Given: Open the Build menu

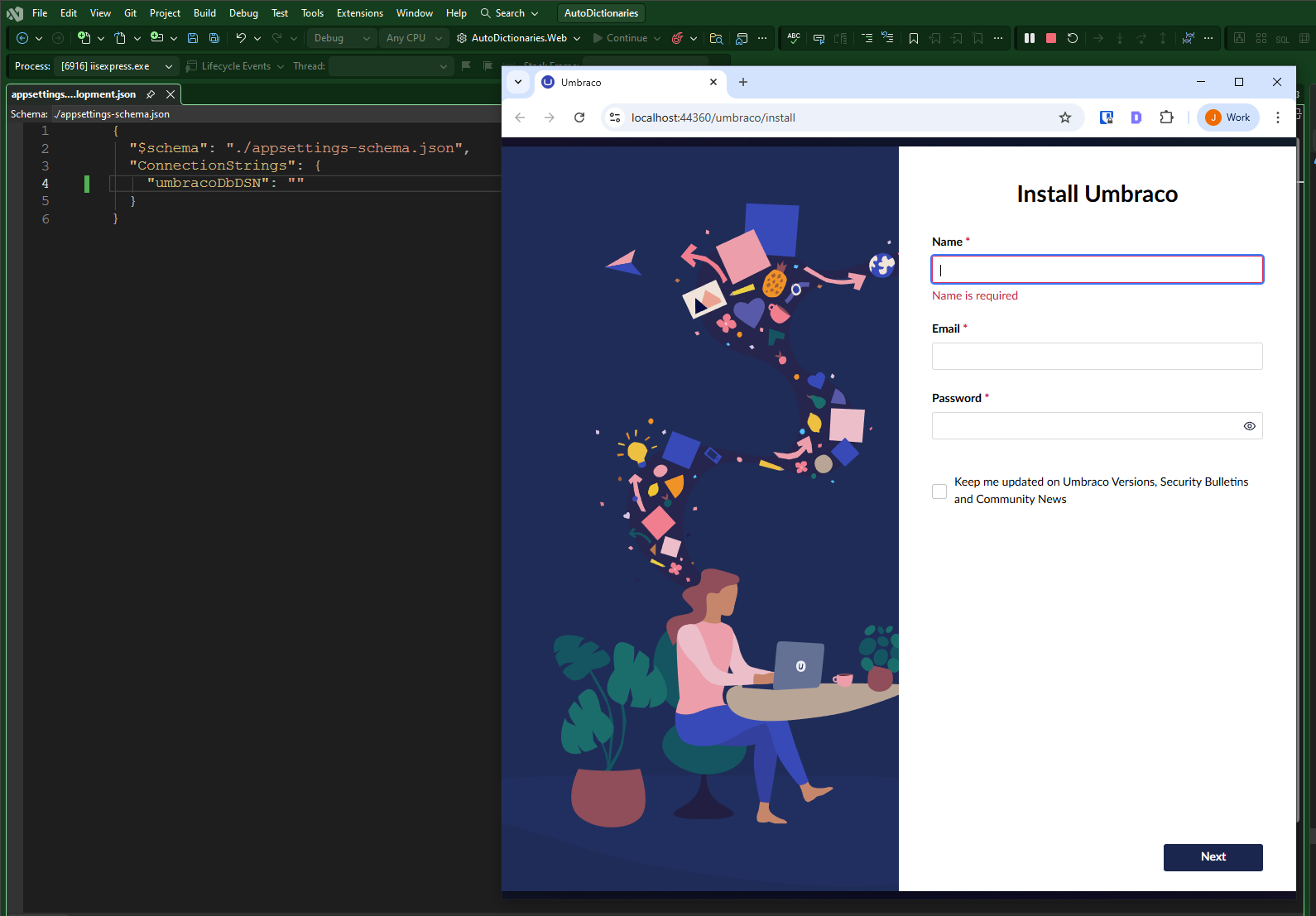Looking at the screenshot, I should coord(204,13).
